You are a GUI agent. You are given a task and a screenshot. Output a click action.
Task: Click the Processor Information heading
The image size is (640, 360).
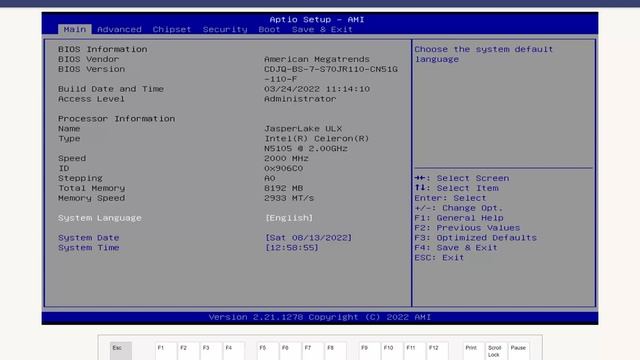[116, 119]
